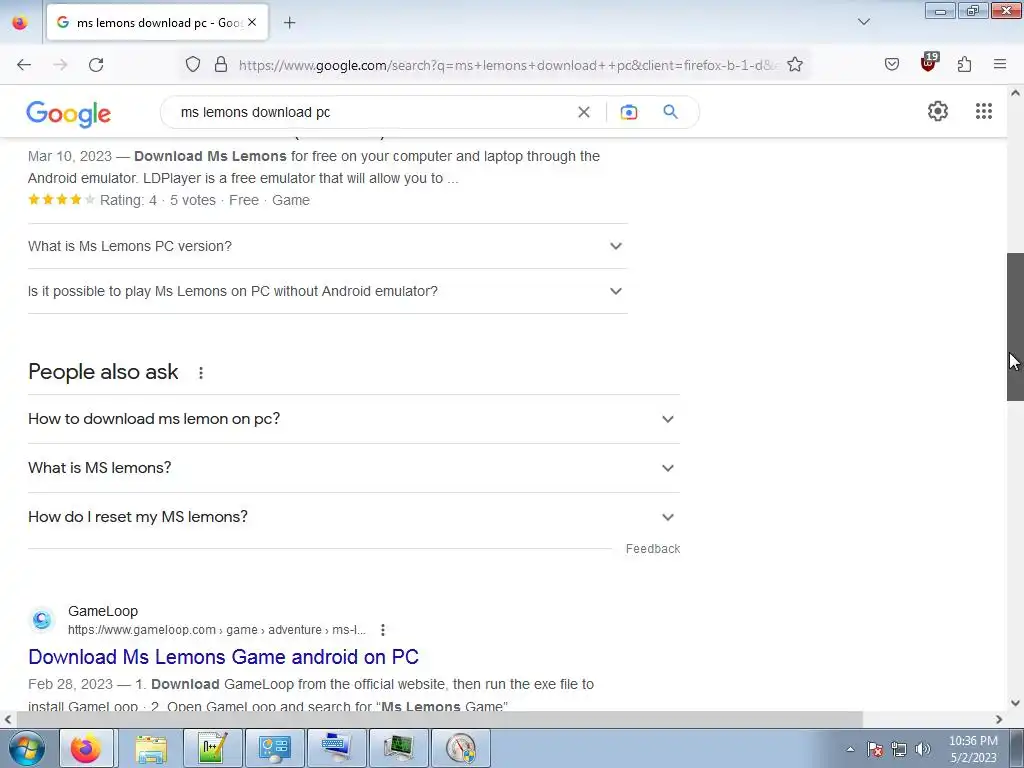The image size is (1024, 768).
Task: Open Windows Explorer from the taskbar
Action: (x=151, y=748)
